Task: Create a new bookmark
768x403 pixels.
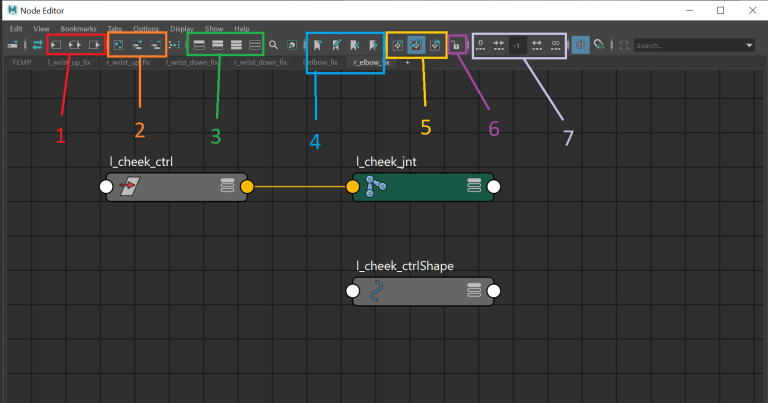Action: [317, 45]
